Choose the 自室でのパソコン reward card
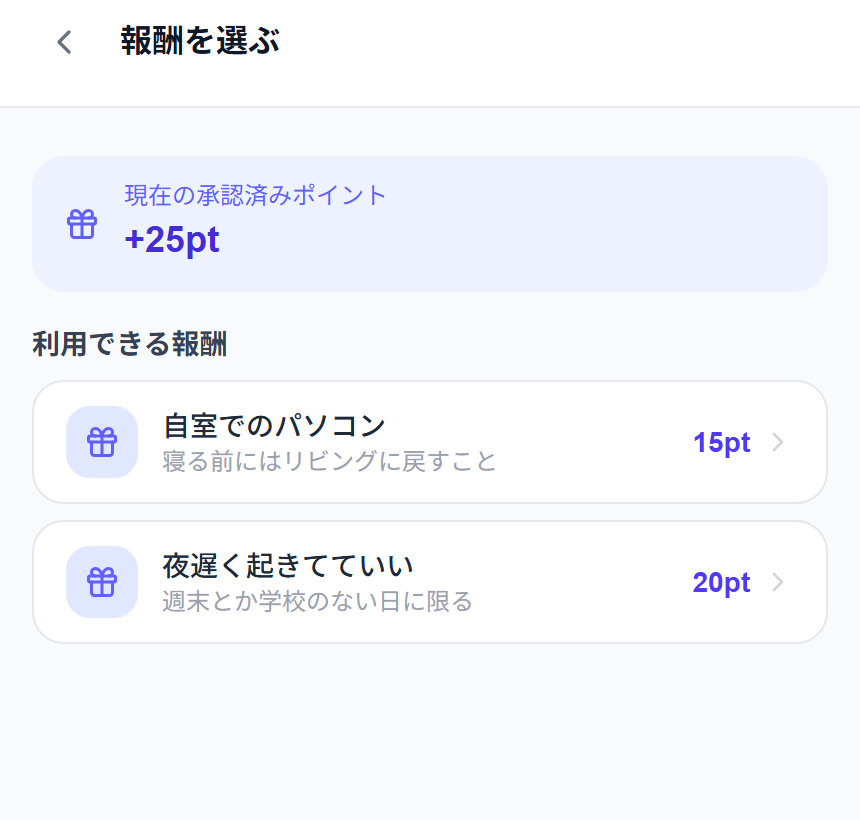Image resolution: width=860 pixels, height=820 pixels. coord(430,442)
